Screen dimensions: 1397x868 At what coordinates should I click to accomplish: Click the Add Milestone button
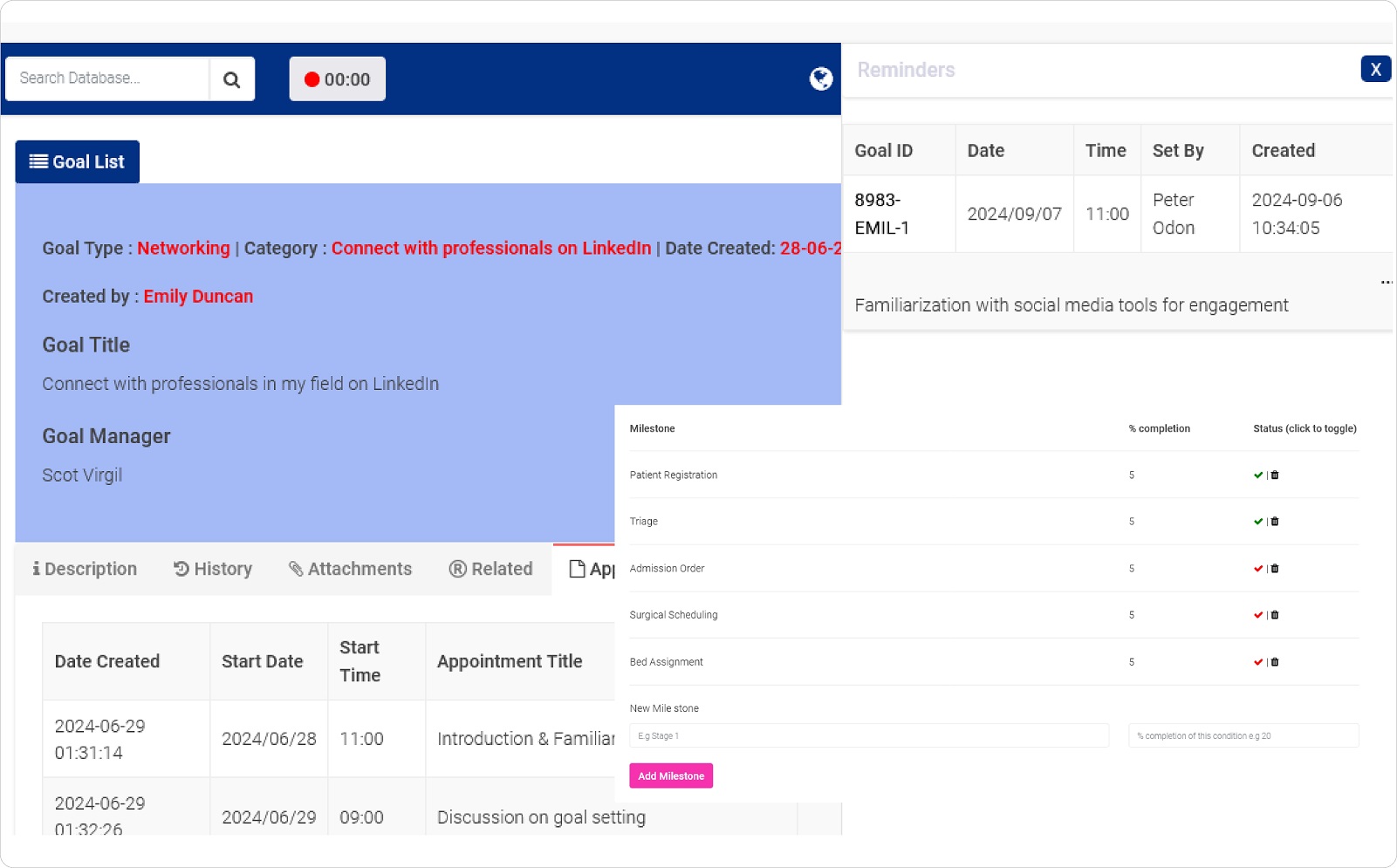coord(670,776)
